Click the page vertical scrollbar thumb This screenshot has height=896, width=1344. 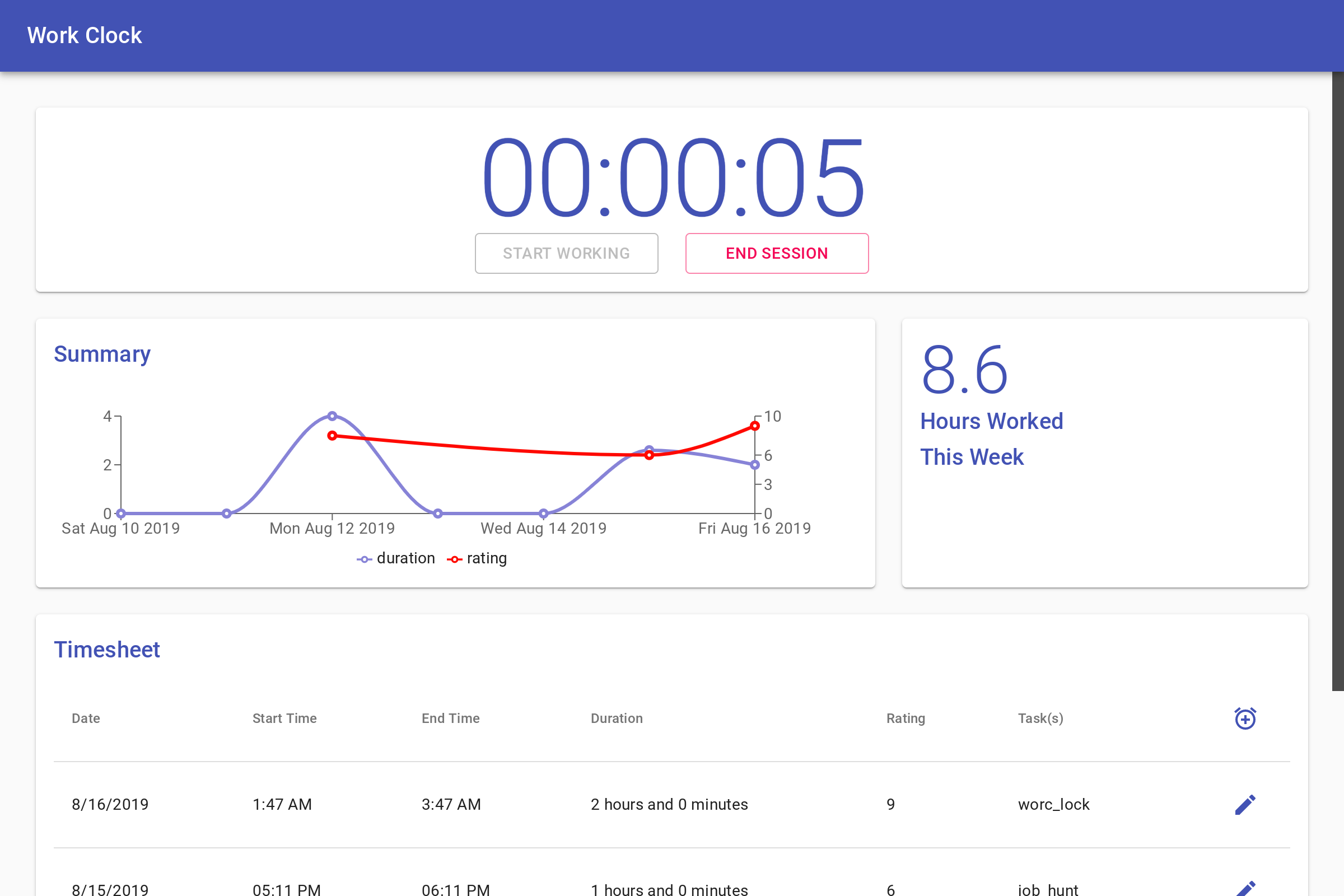click(x=1338, y=381)
